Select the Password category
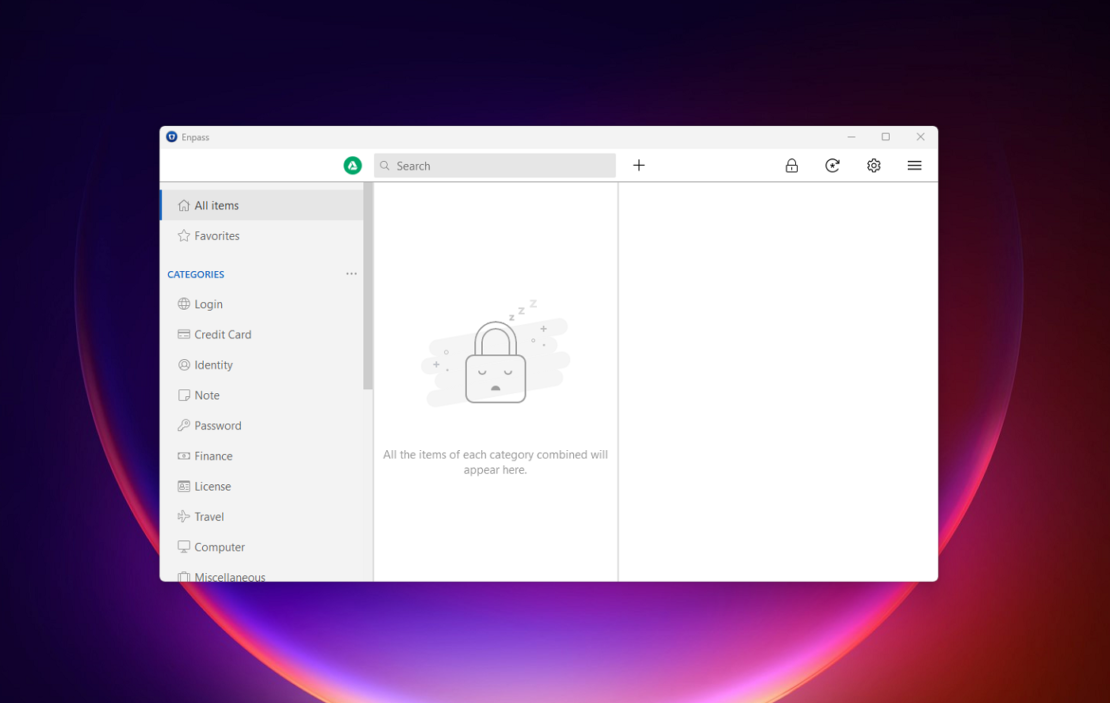This screenshot has width=1110, height=703. [x=217, y=426]
